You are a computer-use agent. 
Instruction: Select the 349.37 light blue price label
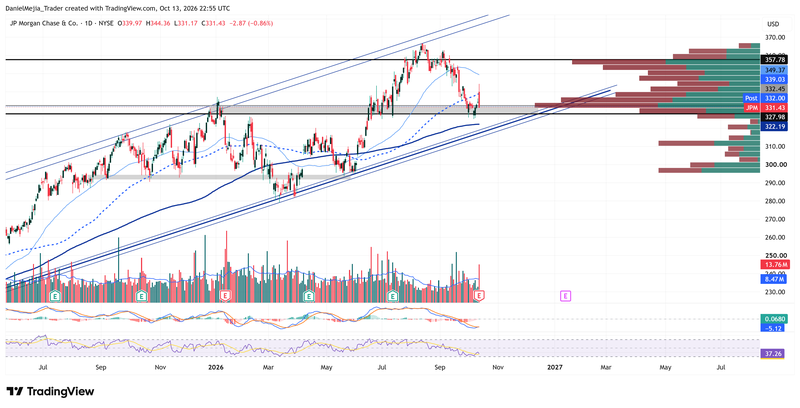(x=774, y=70)
